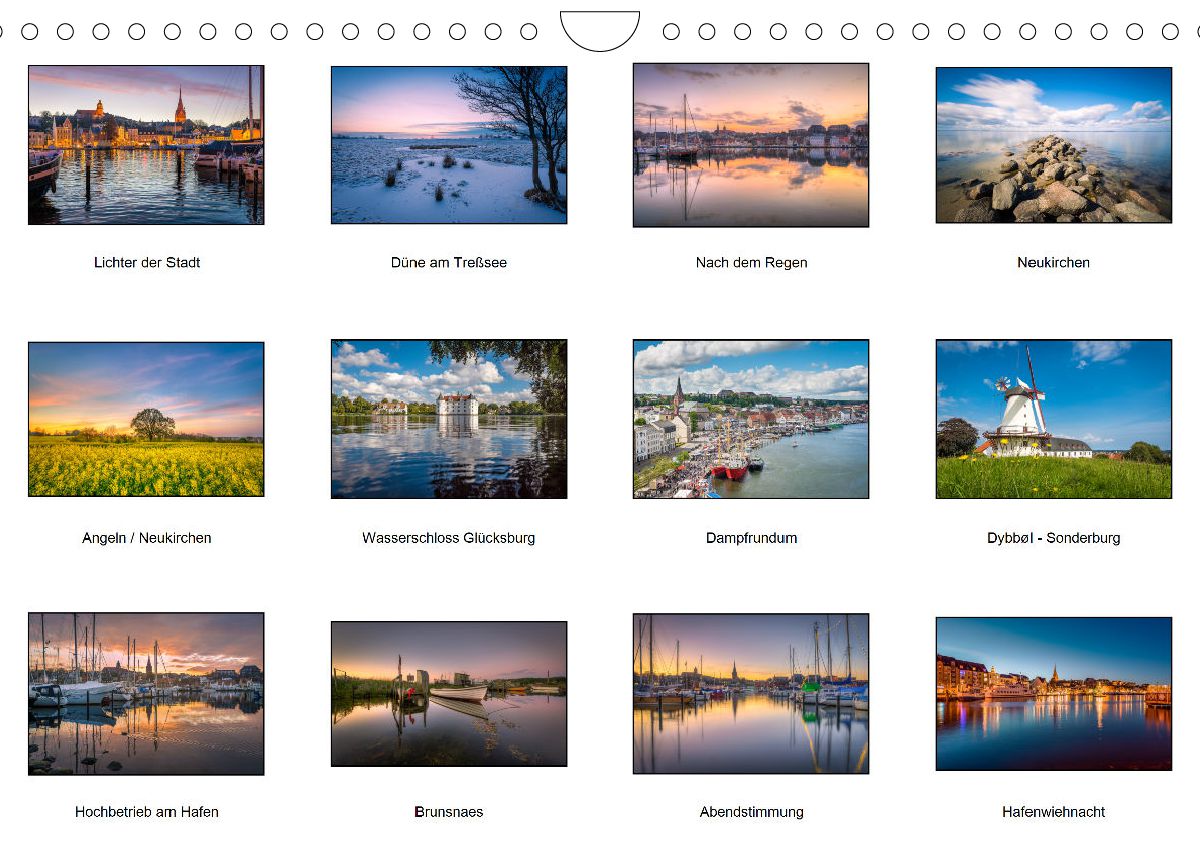
Task: Select the caption 'Hafenwiehnacht'
Action: (x=1054, y=812)
